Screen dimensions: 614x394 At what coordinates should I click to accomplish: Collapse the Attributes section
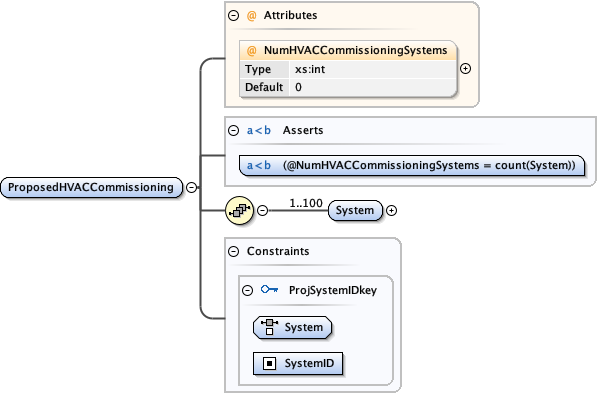pyautogui.click(x=233, y=15)
